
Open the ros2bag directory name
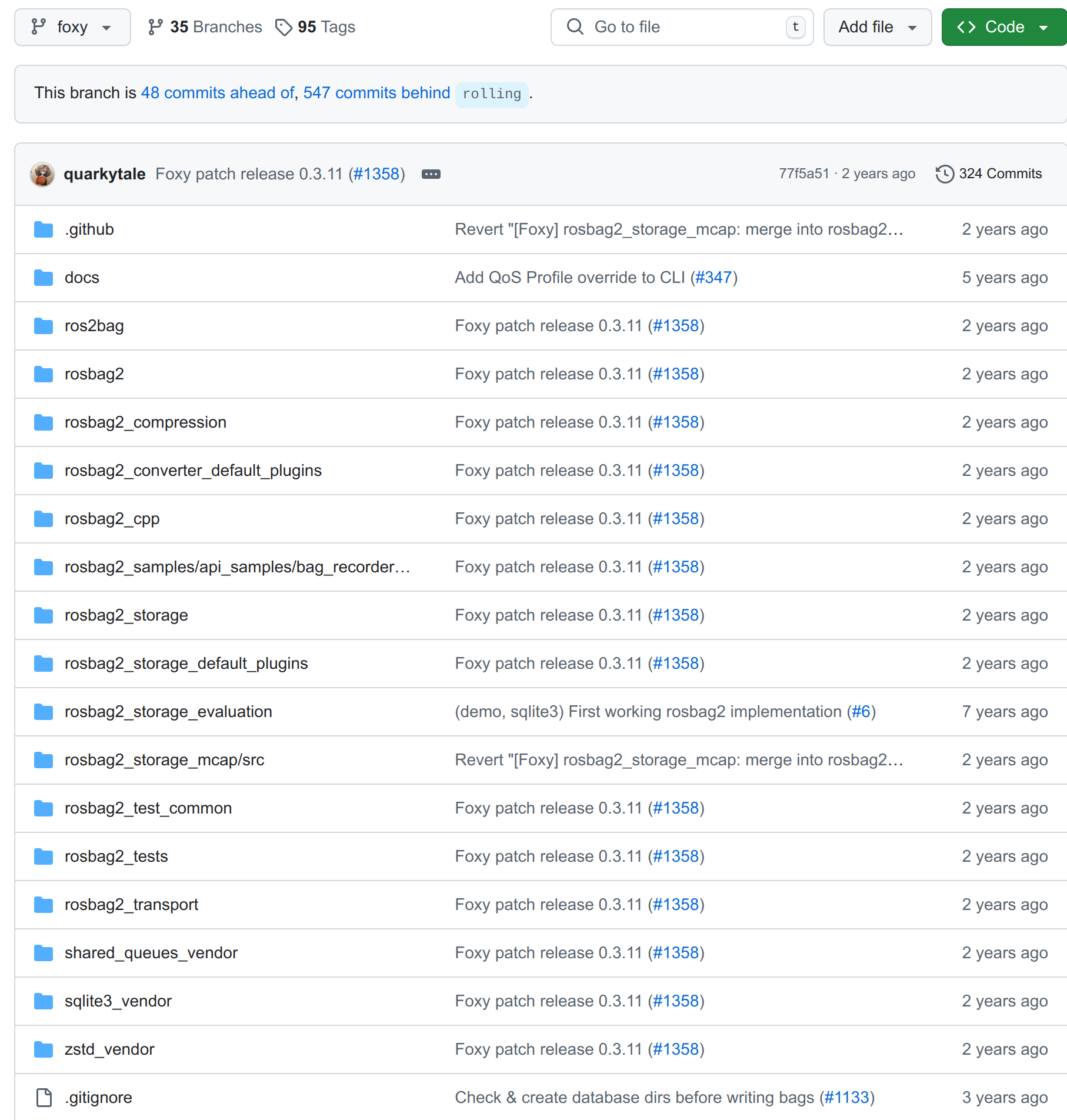94,326
